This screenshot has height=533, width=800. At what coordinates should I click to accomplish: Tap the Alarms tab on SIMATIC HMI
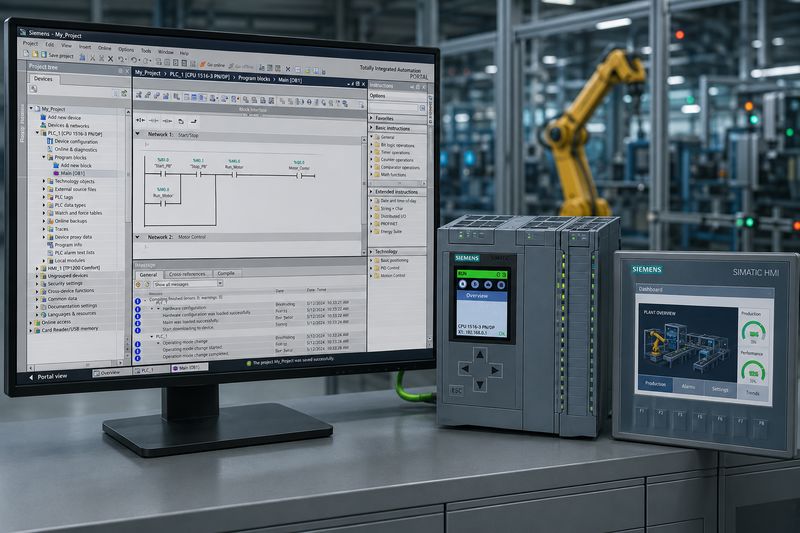pyautogui.click(x=688, y=386)
